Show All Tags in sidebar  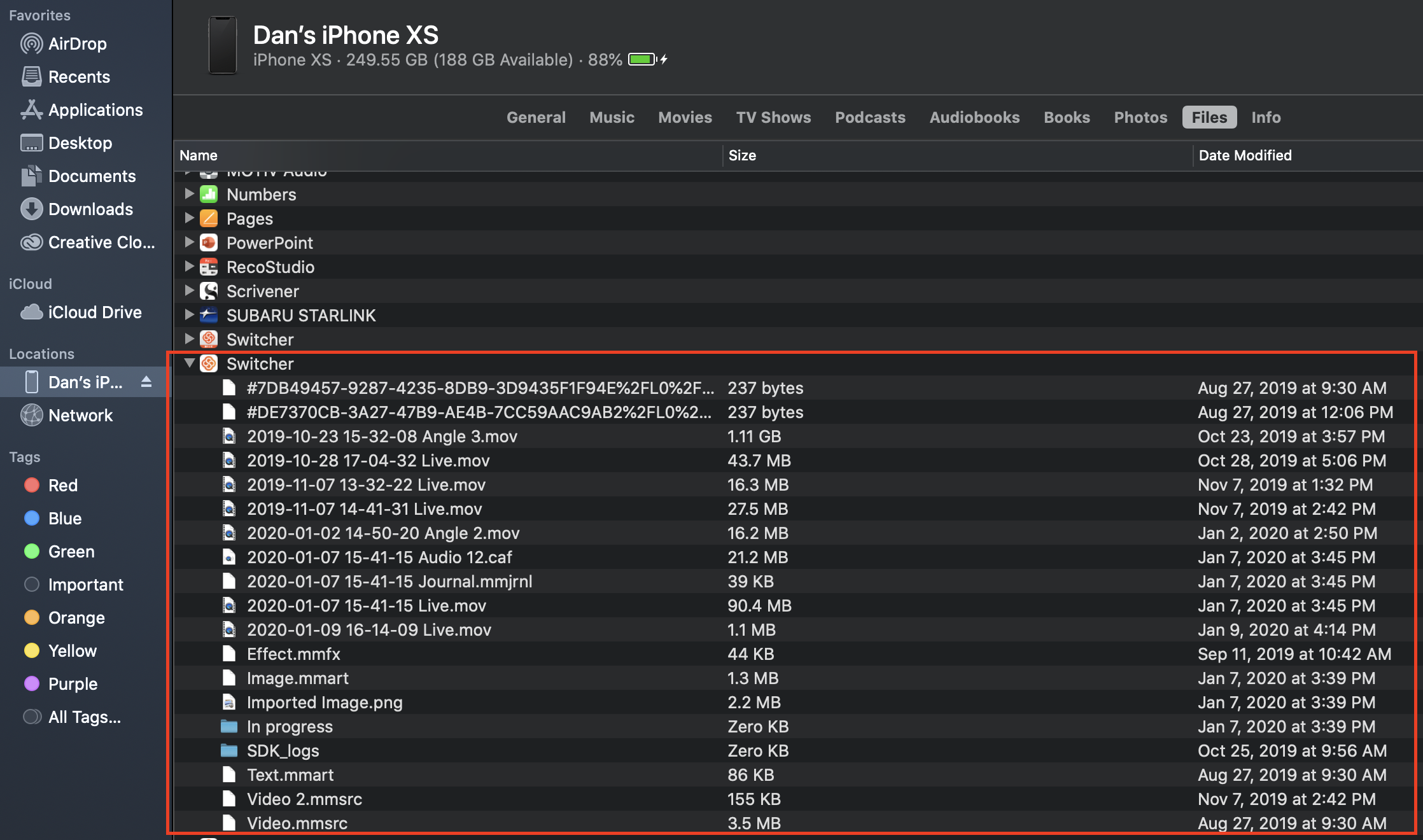[x=72, y=717]
